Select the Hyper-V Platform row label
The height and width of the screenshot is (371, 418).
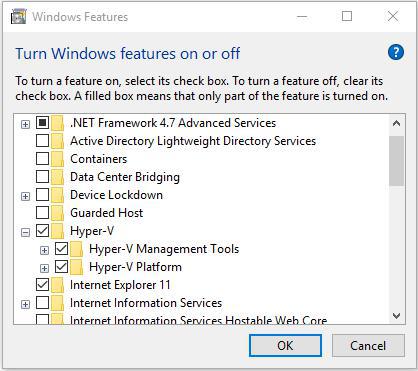coord(136,267)
